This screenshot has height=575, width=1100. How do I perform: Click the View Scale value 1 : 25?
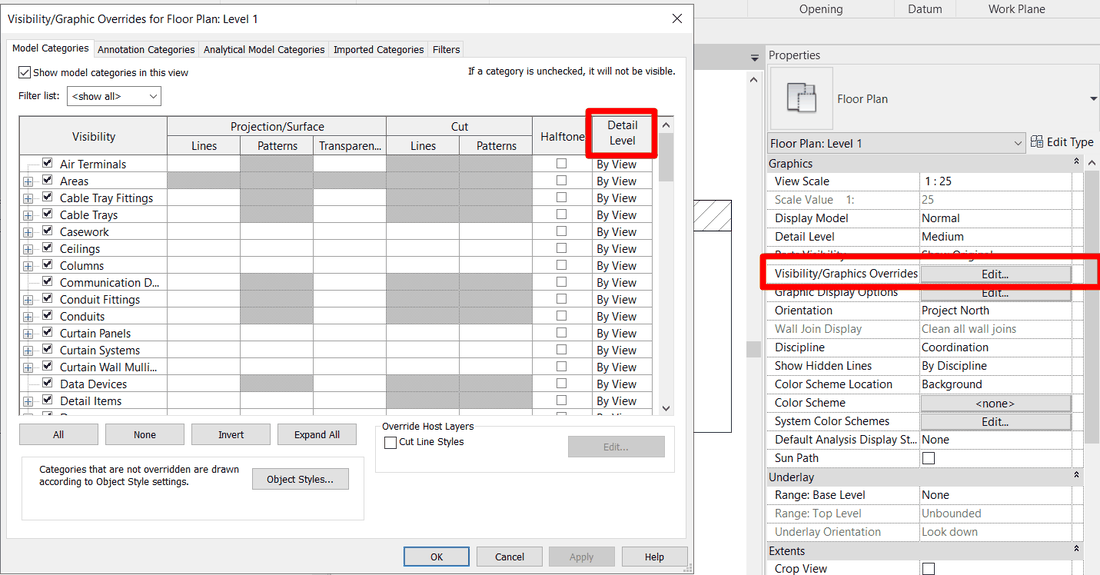(x=995, y=181)
